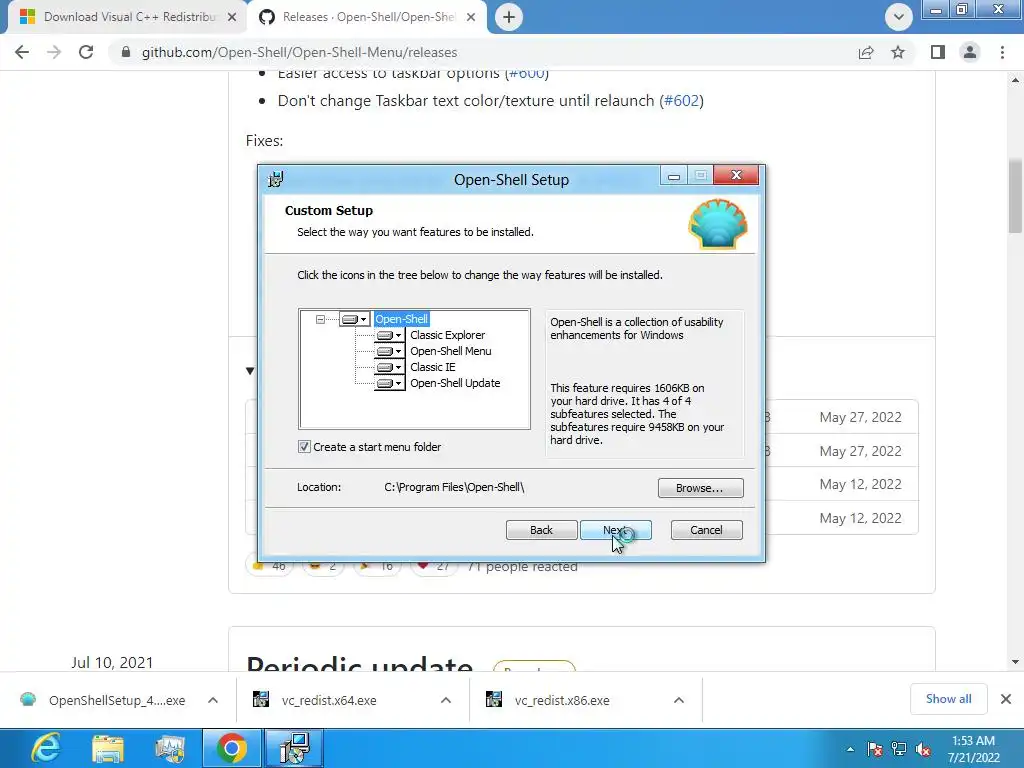Viewport: 1024px width, 768px height.
Task: Open Open-Shell Menu feature install dropdown
Action: (389, 351)
